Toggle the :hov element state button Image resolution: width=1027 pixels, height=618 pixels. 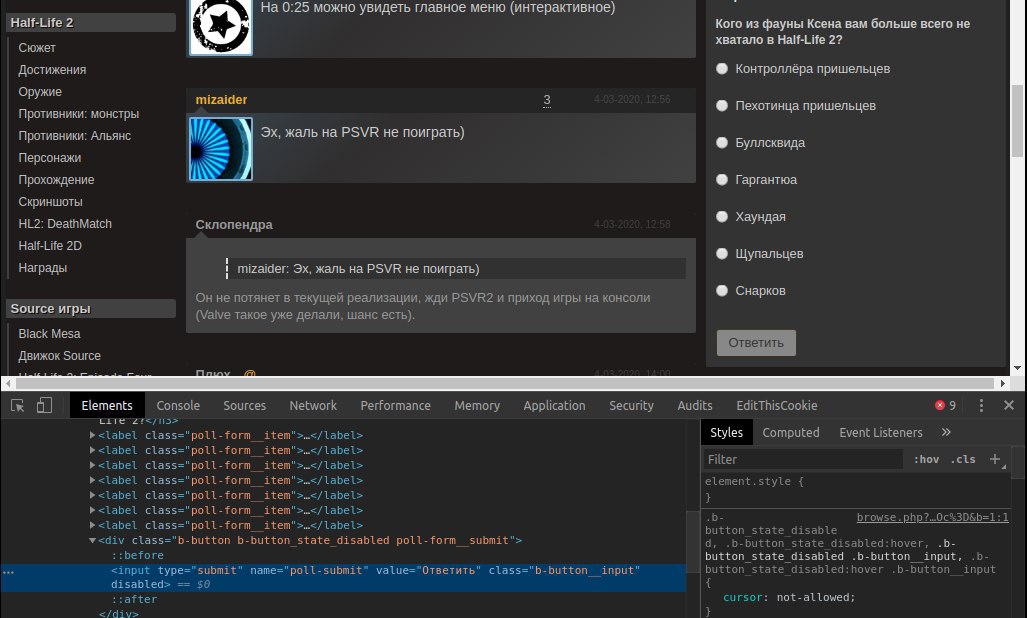926,460
